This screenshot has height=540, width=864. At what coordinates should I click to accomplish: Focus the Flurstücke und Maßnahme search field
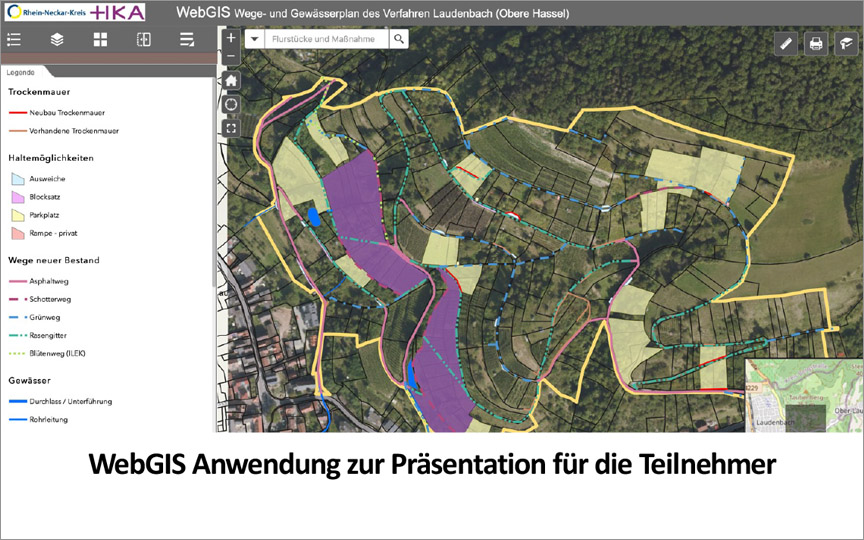[327, 39]
